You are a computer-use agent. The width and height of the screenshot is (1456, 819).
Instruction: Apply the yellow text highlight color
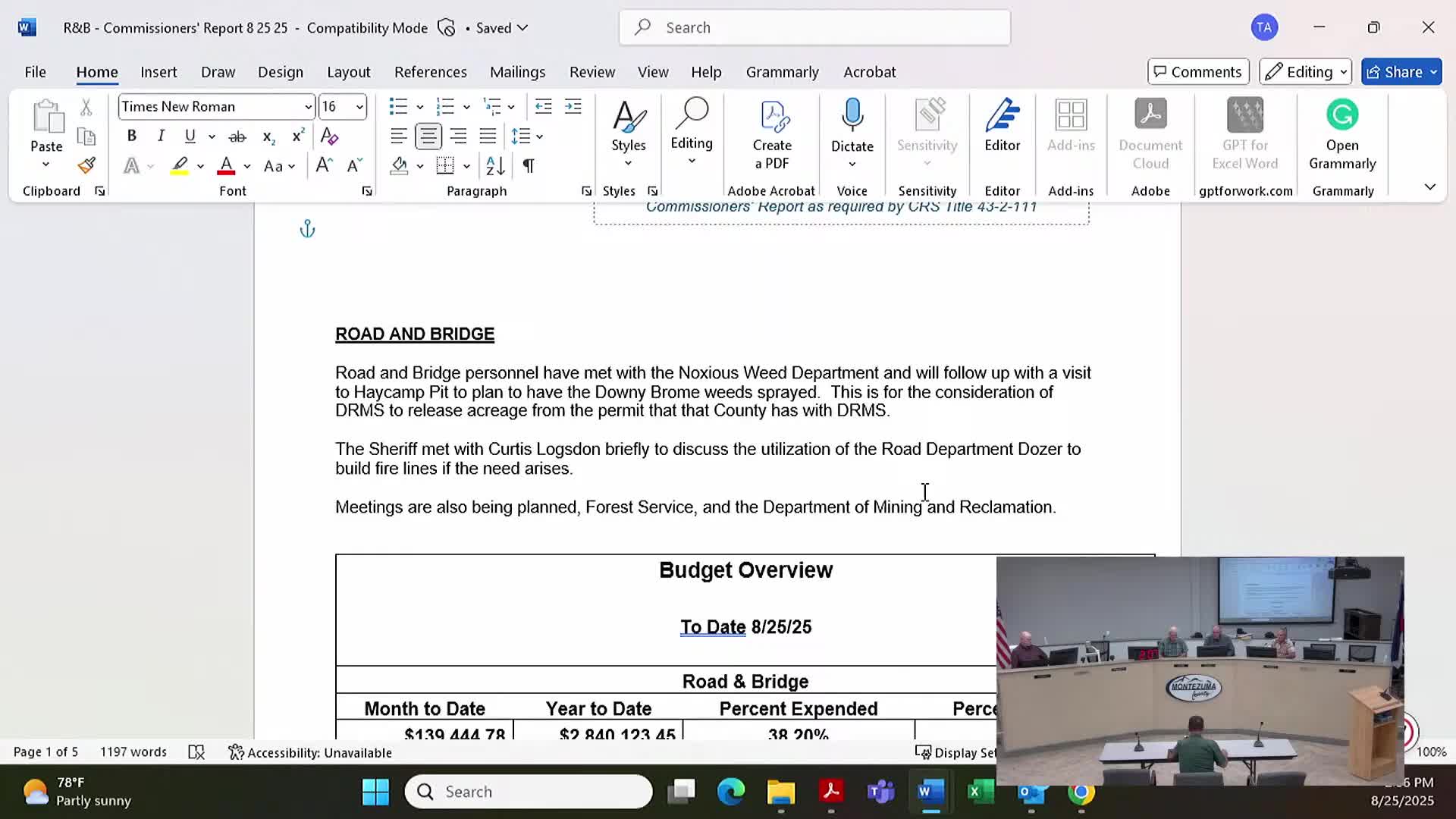point(180,165)
